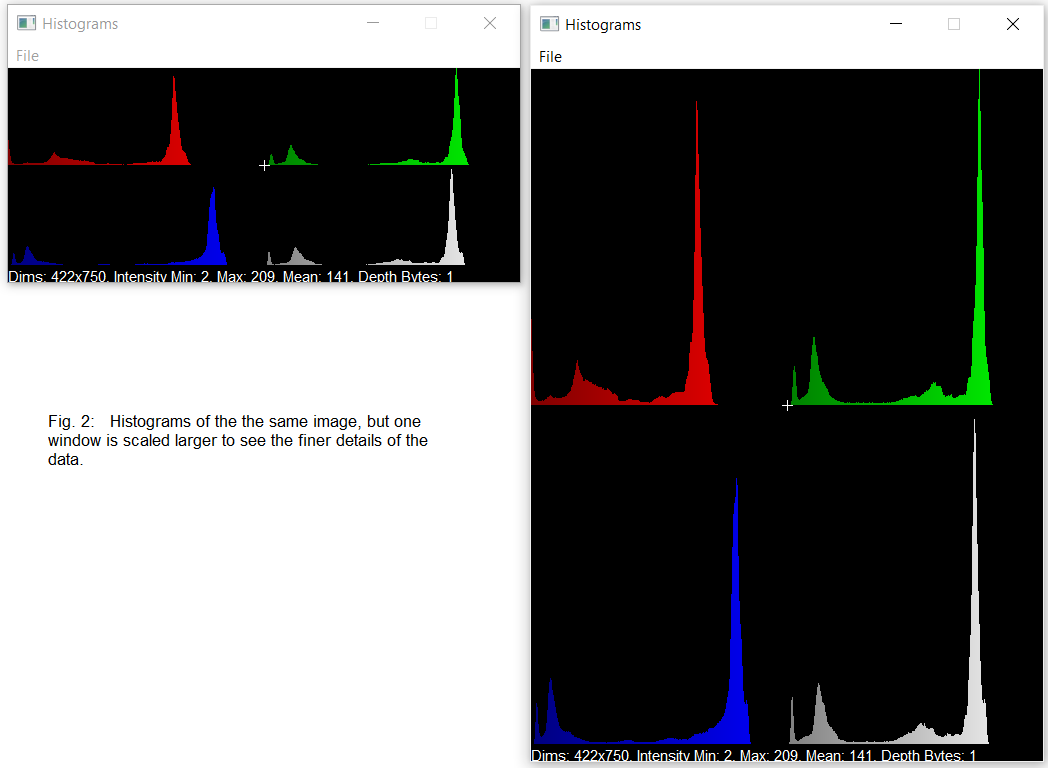Click app icon of large Histograms window
The height and width of the screenshot is (768, 1048).
click(x=549, y=24)
